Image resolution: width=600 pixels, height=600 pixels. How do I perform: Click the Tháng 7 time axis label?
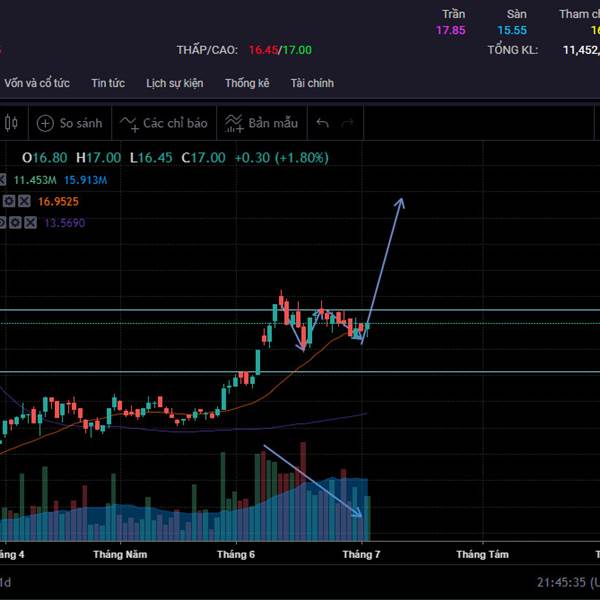click(361, 554)
